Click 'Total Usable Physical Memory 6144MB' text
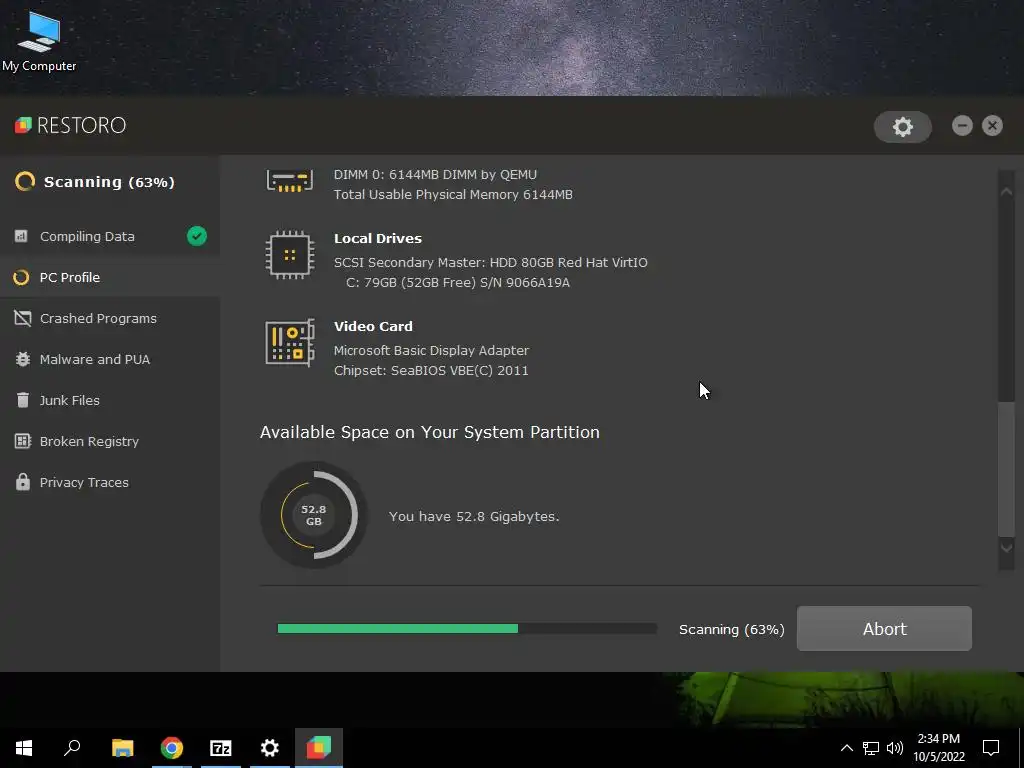Screen dimensions: 1024x768 coord(453,195)
